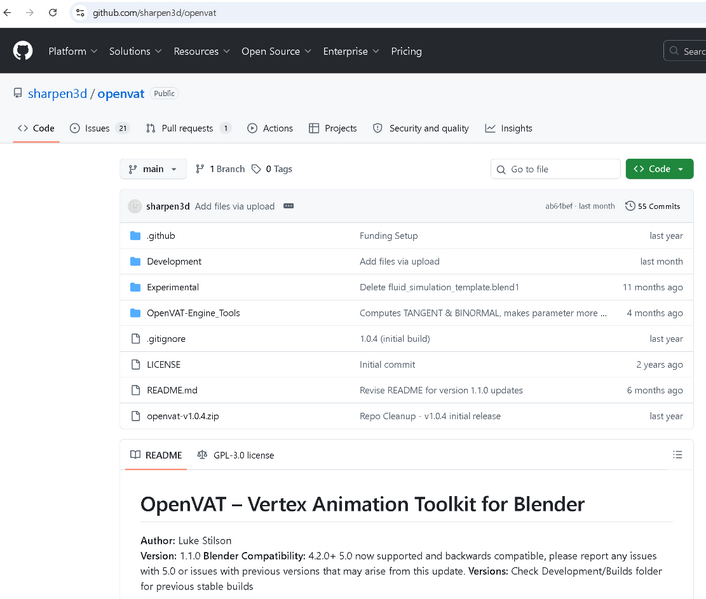706x599 pixels.
Task: Open the Pull requests tab
Action: 188,128
